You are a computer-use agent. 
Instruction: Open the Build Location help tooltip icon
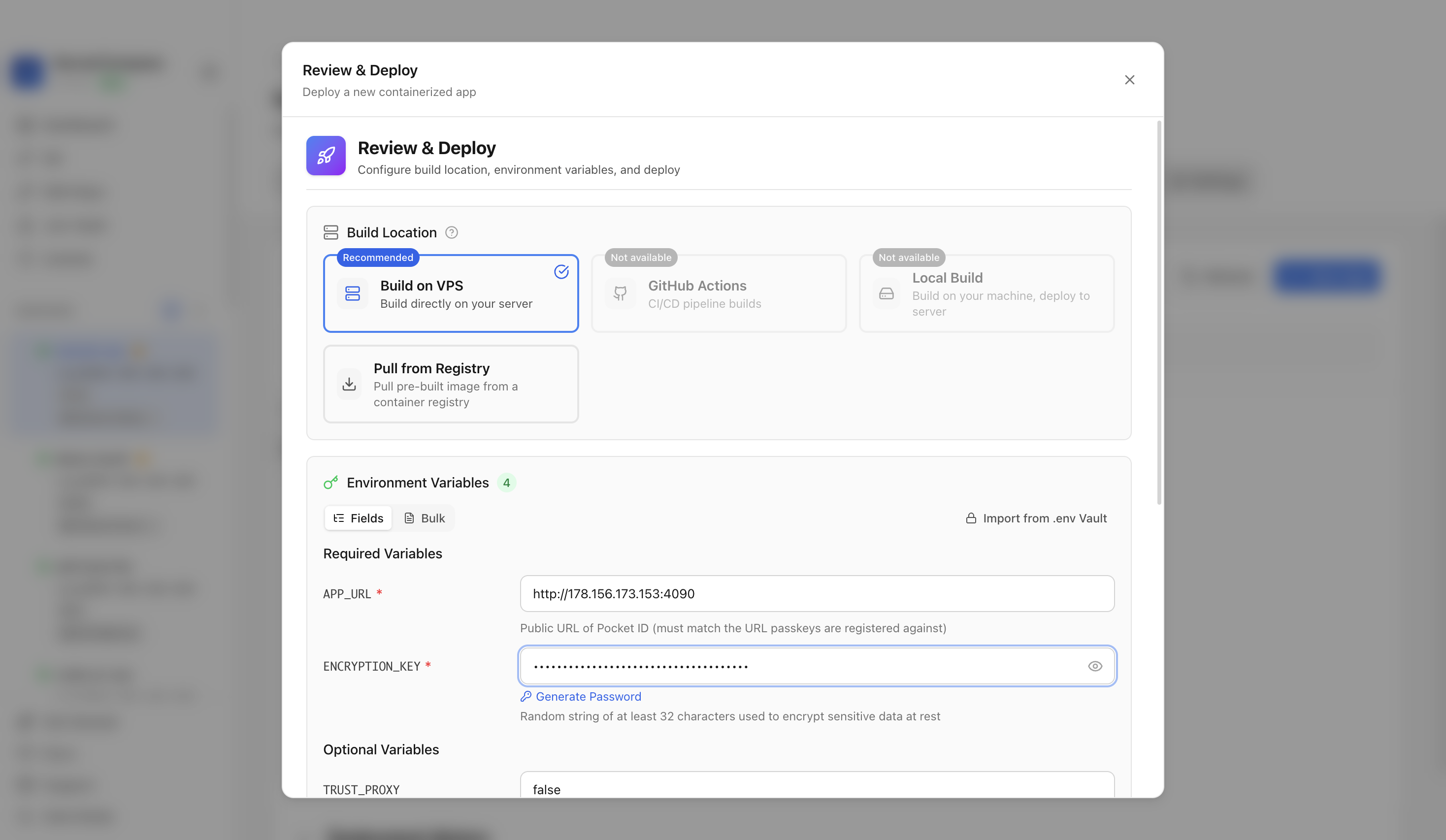coord(452,232)
